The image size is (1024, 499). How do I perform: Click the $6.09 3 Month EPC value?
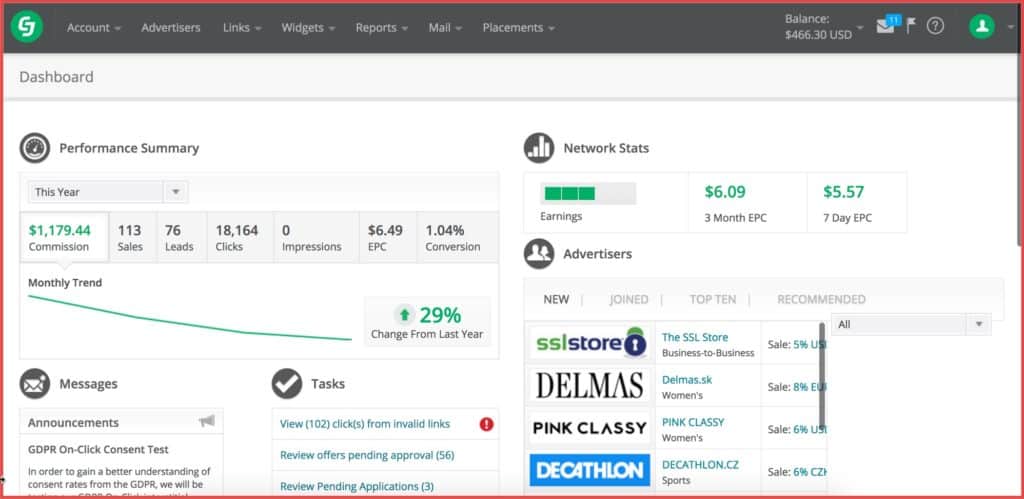point(725,191)
